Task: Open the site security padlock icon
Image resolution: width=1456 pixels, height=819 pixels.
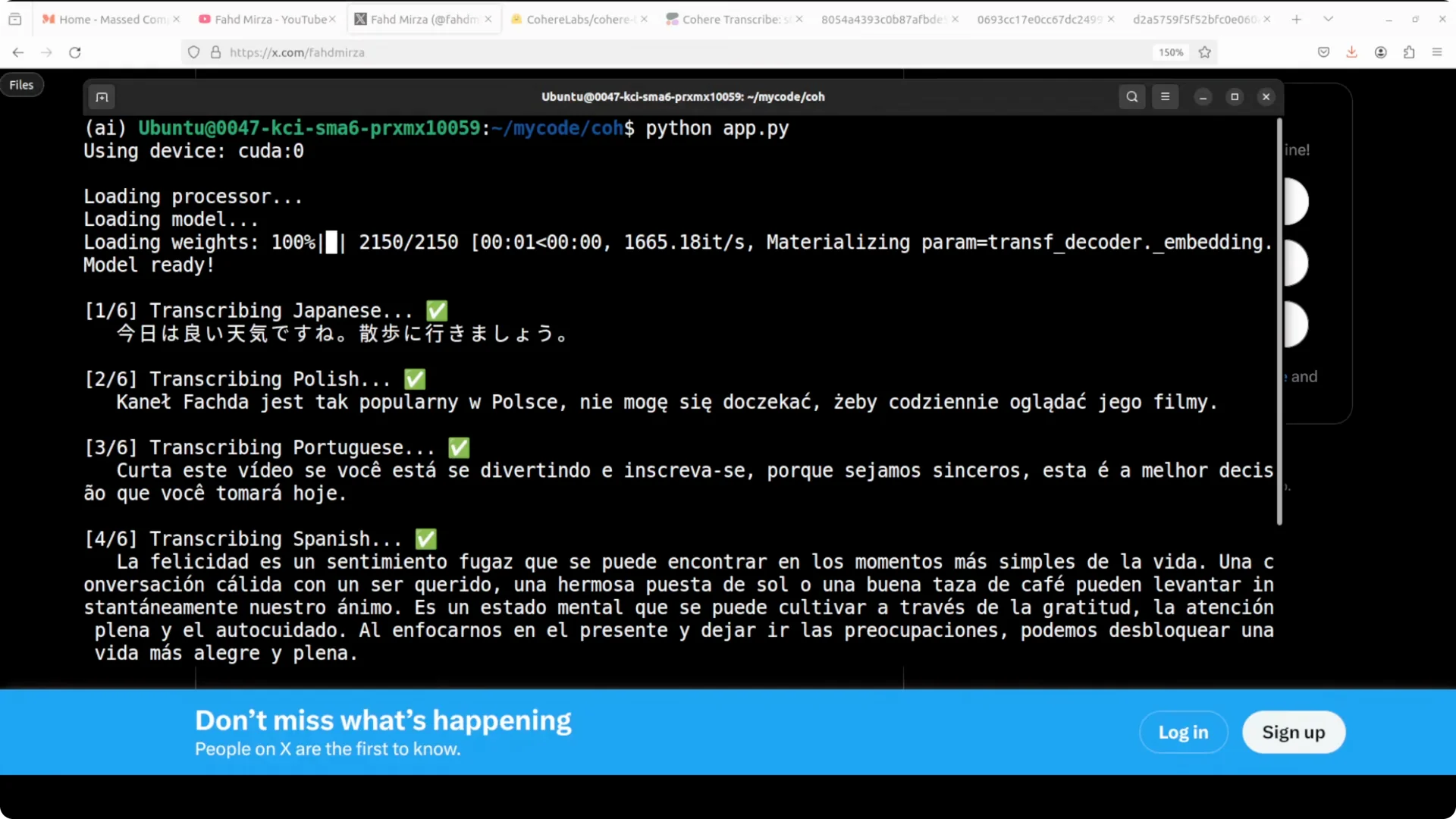Action: point(215,52)
